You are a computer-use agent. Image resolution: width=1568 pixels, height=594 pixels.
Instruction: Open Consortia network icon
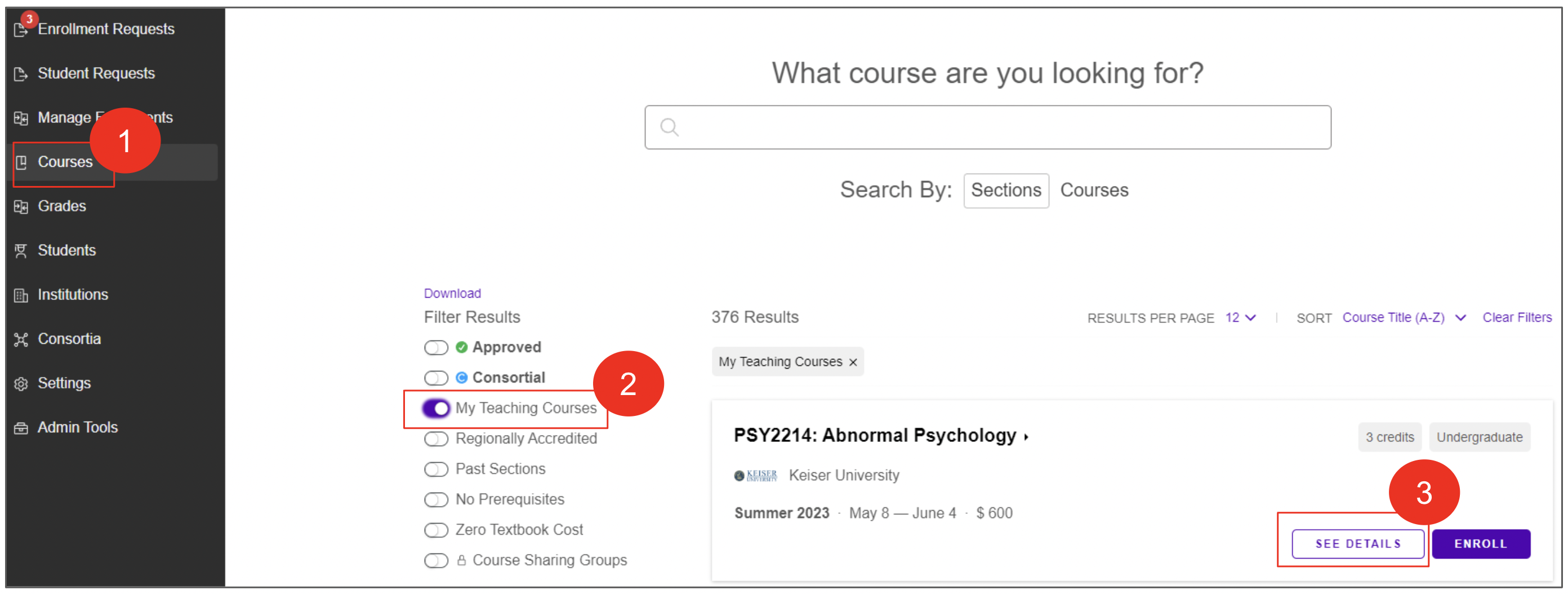21,339
